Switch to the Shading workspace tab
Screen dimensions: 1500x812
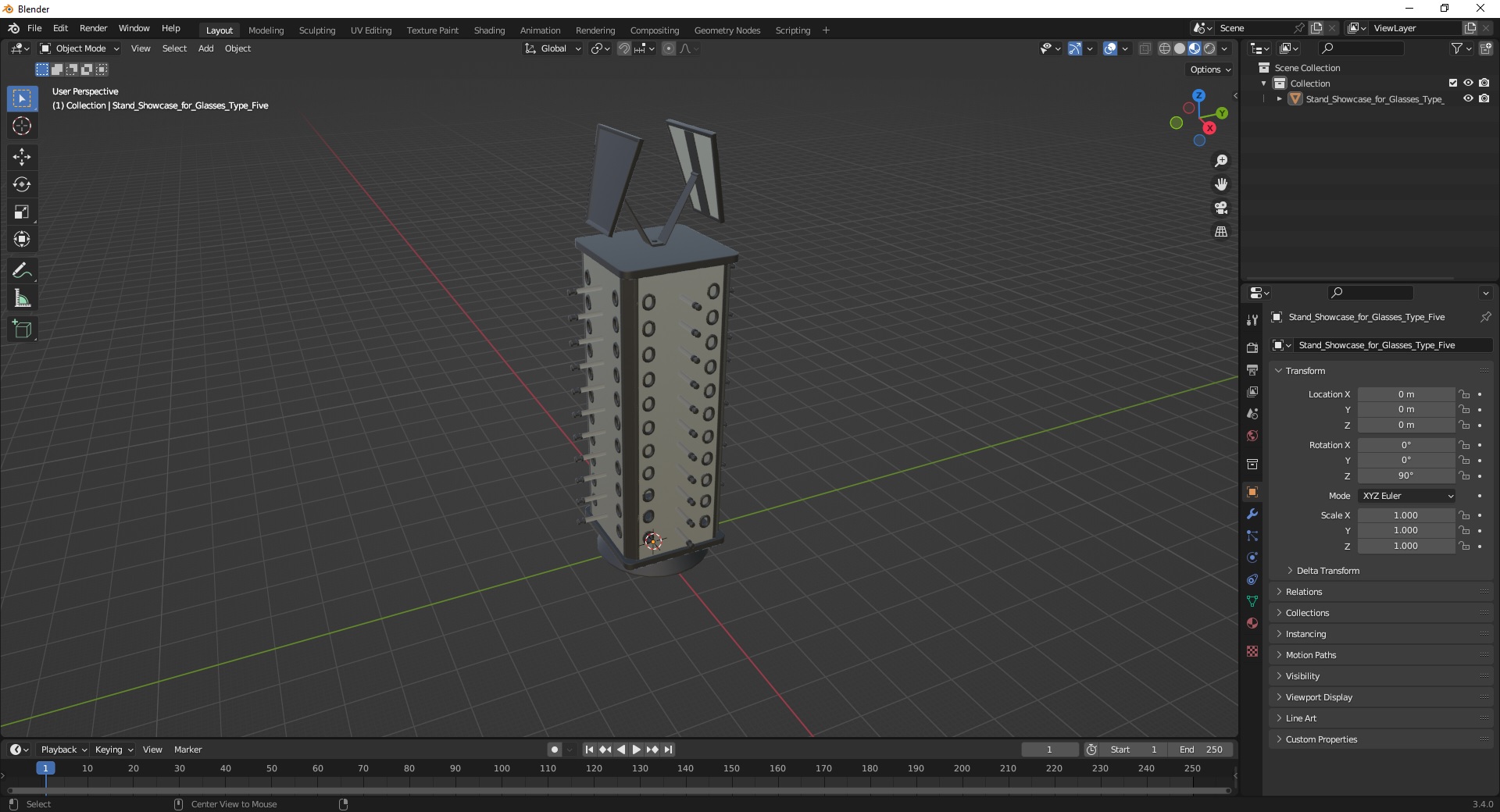pos(489,30)
